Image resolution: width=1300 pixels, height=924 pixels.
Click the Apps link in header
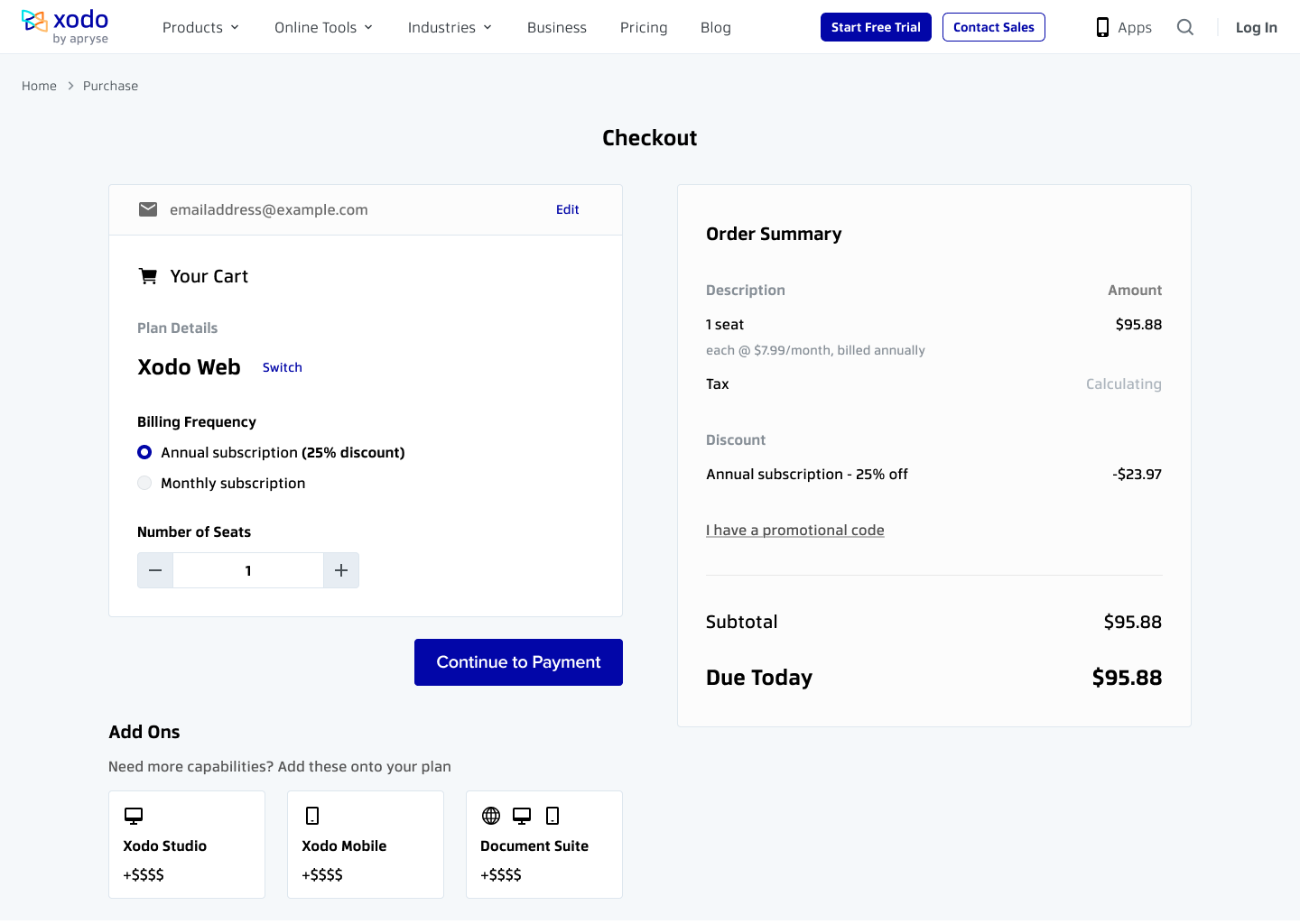pos(1135,27)
